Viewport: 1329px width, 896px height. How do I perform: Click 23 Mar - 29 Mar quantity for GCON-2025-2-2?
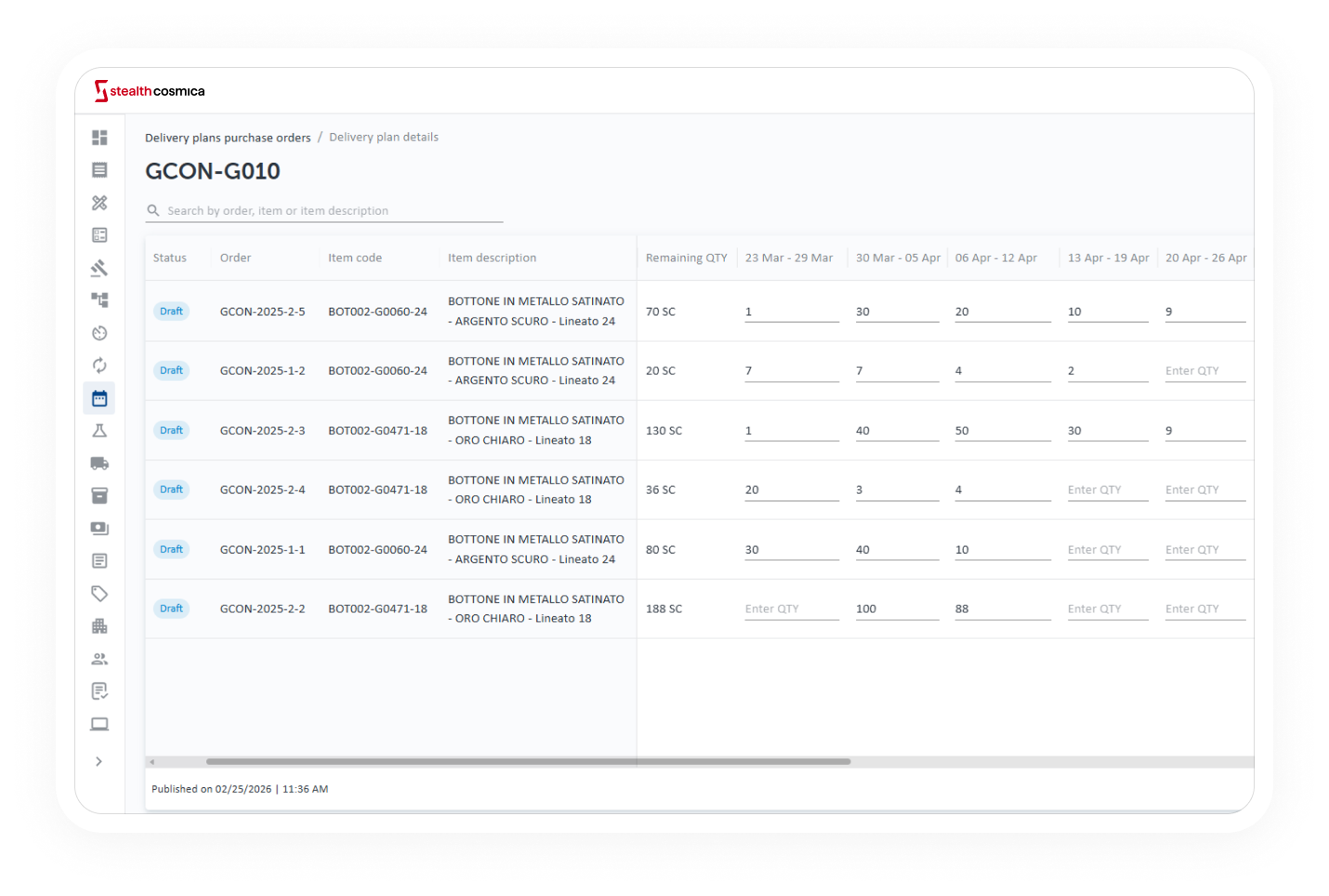coord(791,609)
